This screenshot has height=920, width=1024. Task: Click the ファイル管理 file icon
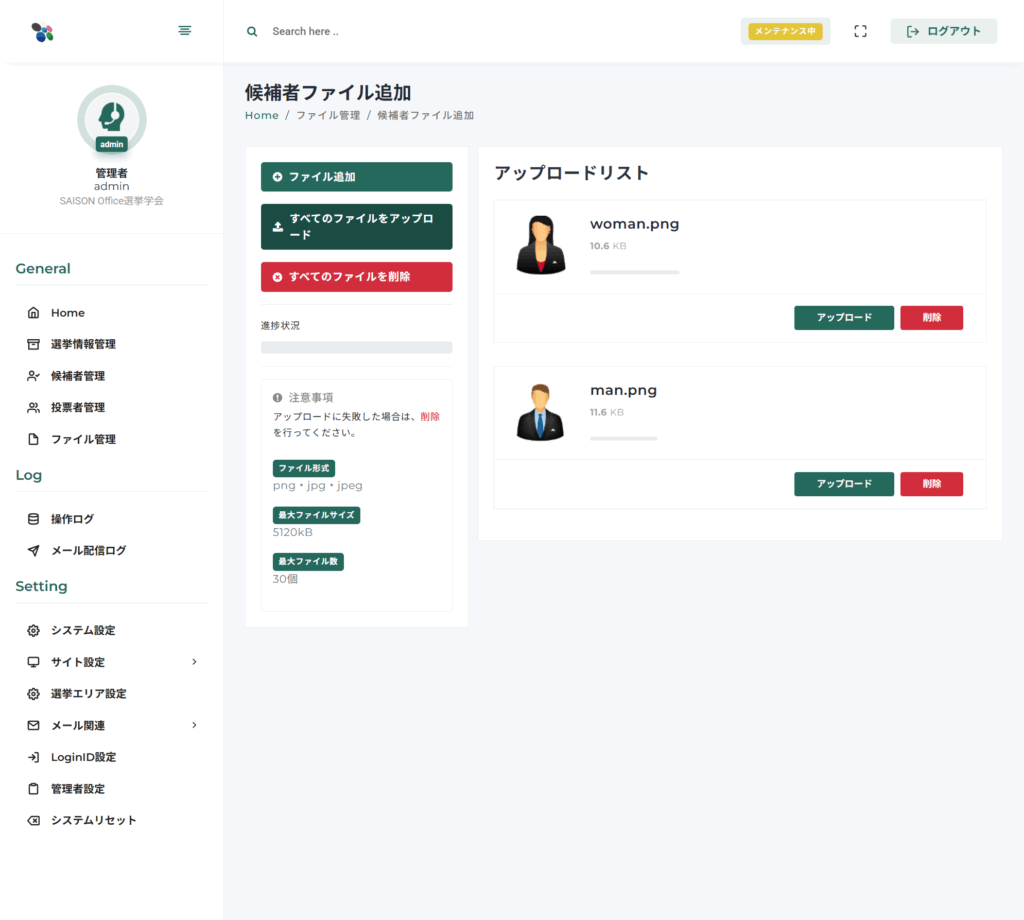click(33, 439)
